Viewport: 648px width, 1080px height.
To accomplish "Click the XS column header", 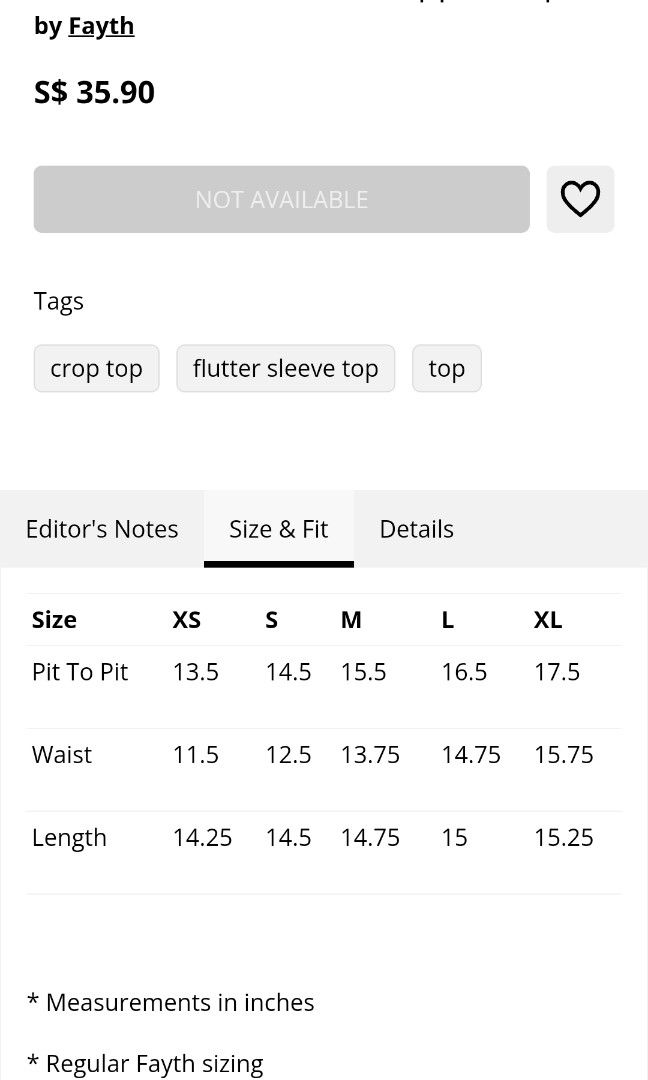I will (x=187, y=620).
